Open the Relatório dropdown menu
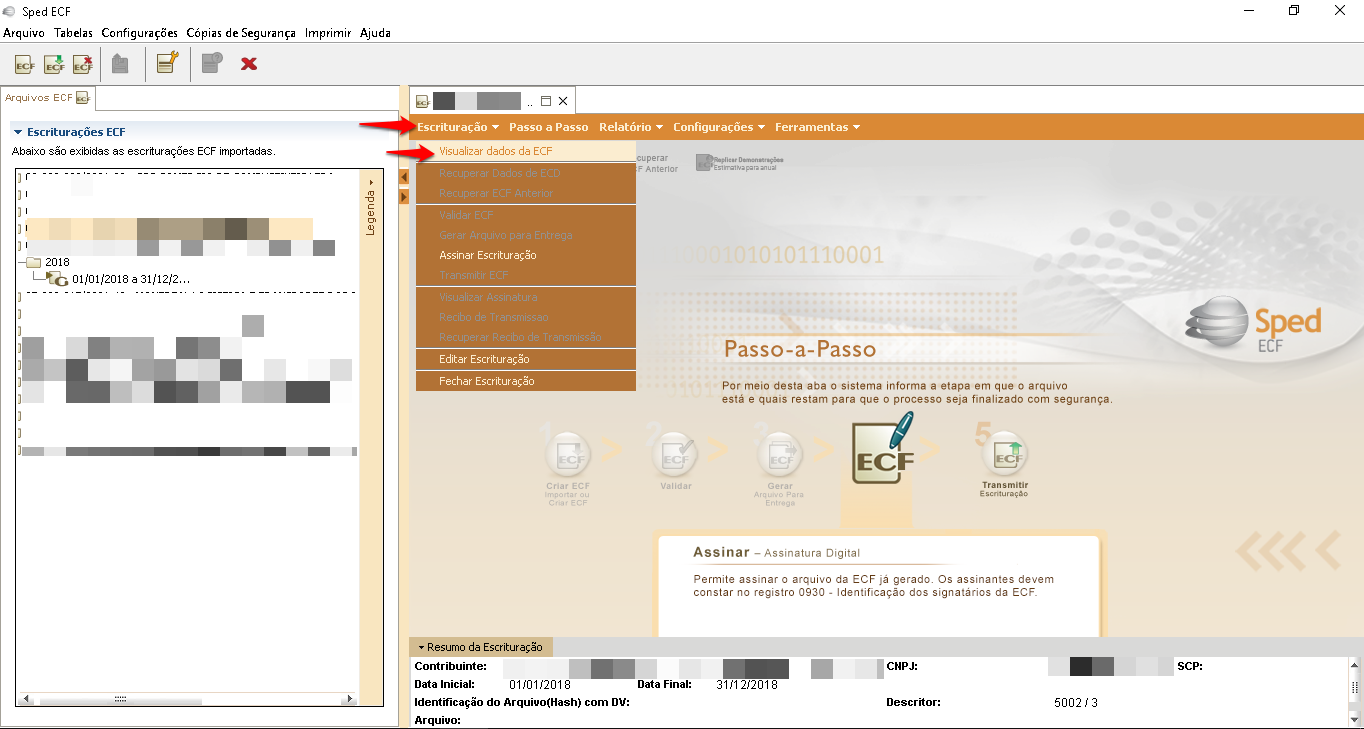This screenshot has height=729, width=1364. click(x=631, y=127)
